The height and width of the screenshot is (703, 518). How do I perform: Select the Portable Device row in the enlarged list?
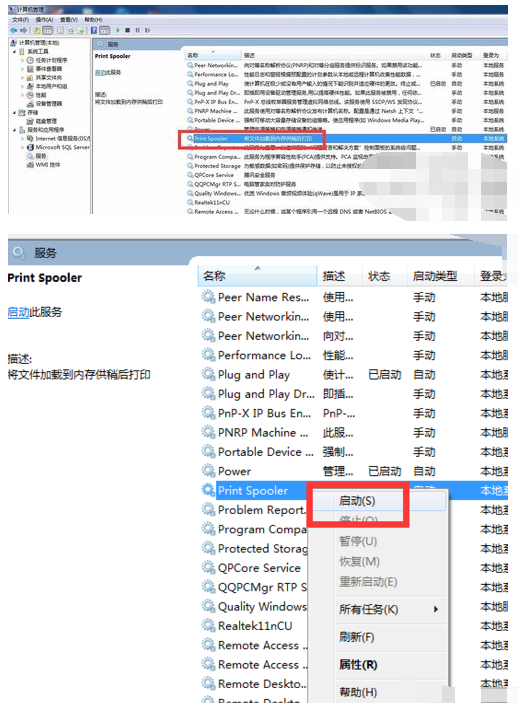[x=354, y=451]
